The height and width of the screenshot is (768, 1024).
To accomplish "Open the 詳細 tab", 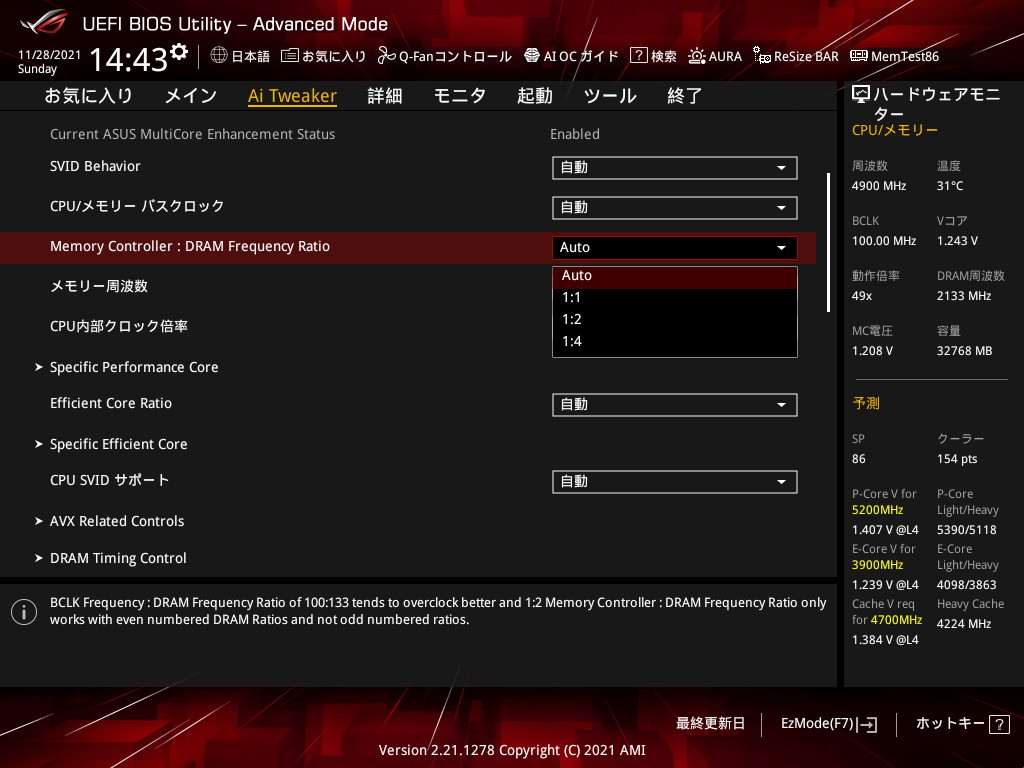I will 385,96.
